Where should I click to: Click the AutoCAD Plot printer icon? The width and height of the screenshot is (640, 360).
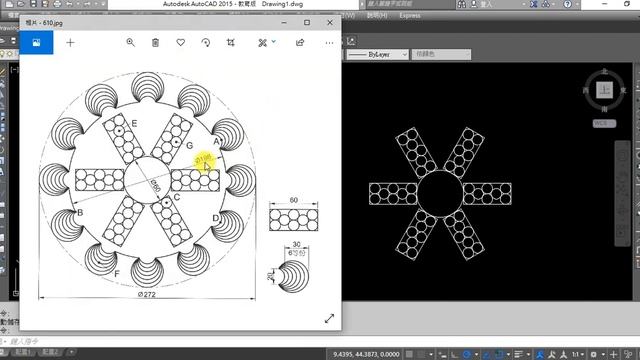click(x=57, y=4)
